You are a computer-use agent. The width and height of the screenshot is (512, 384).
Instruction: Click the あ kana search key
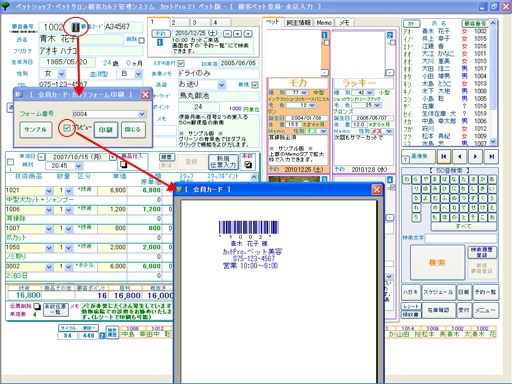[x=492, y=179]
